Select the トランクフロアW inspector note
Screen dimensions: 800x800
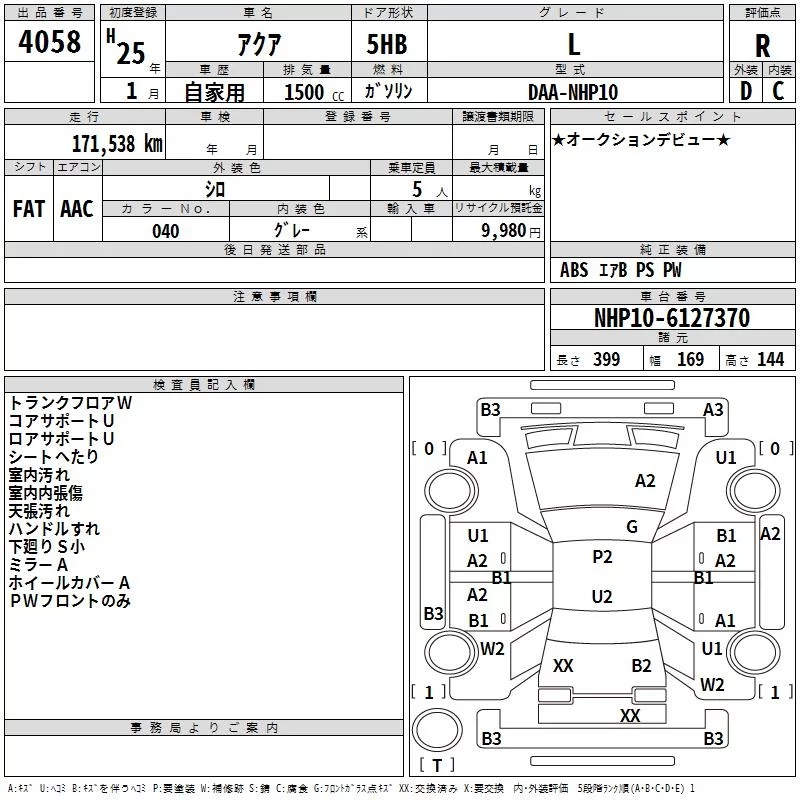click(x=70, y=402)
